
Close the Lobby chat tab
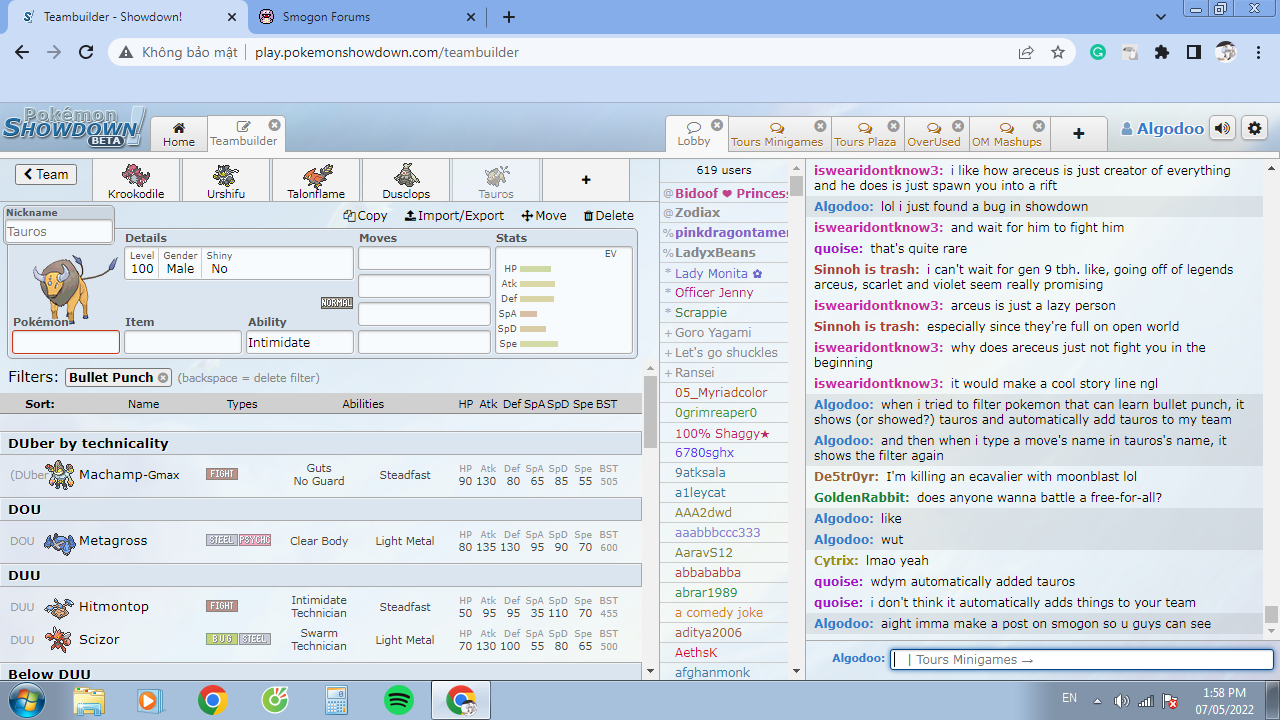click(x=717, y=126)
